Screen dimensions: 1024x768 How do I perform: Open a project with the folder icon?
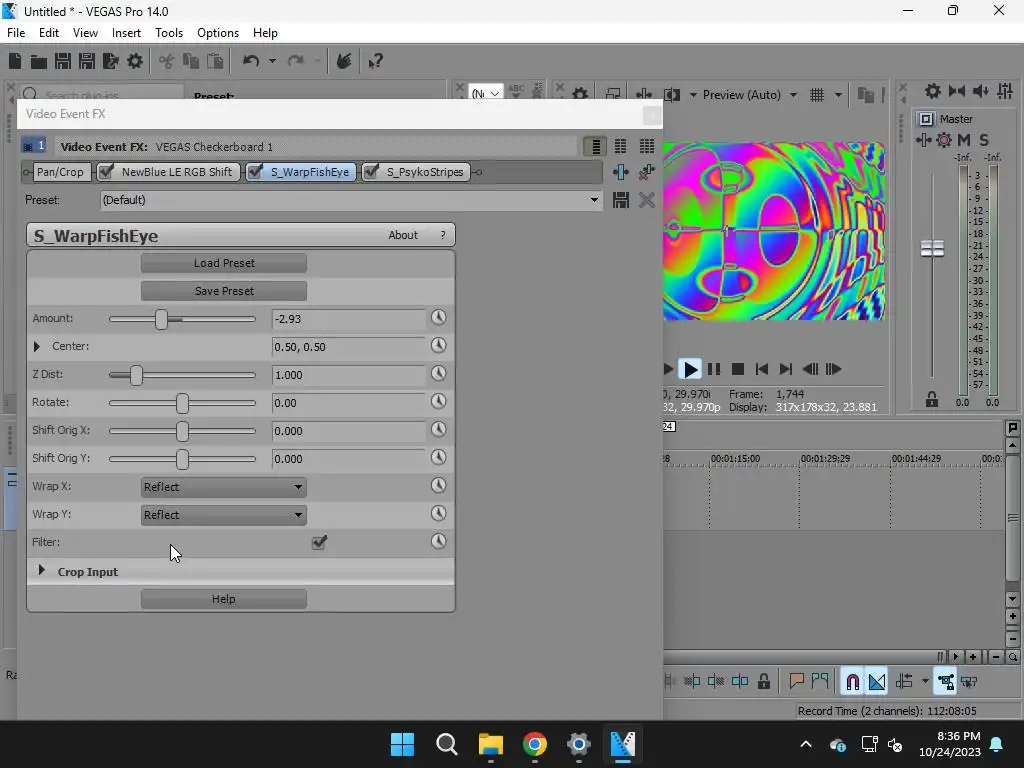(x=39, y=61)
